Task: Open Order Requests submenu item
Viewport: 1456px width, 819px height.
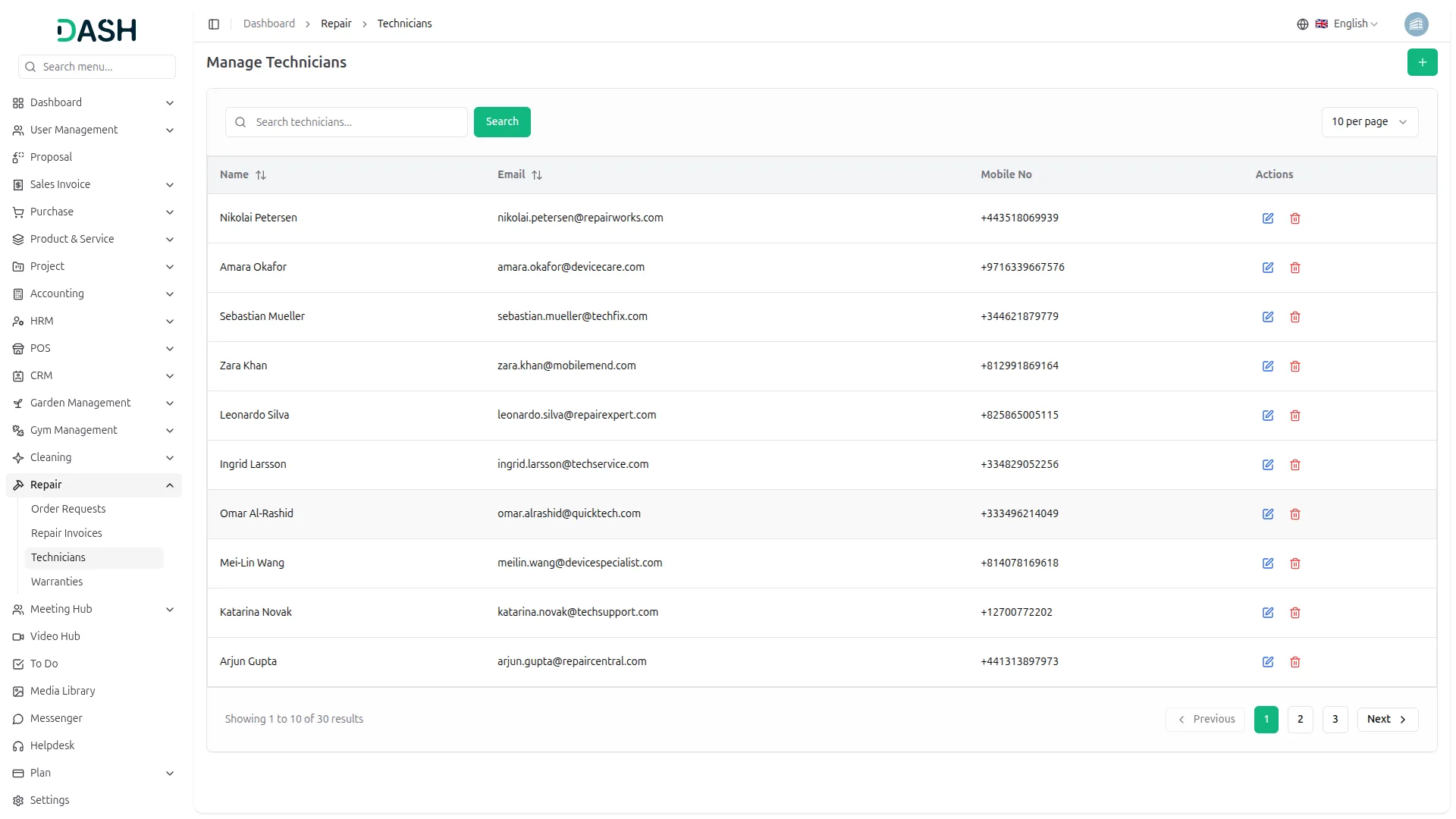Action: pos(68,510)
